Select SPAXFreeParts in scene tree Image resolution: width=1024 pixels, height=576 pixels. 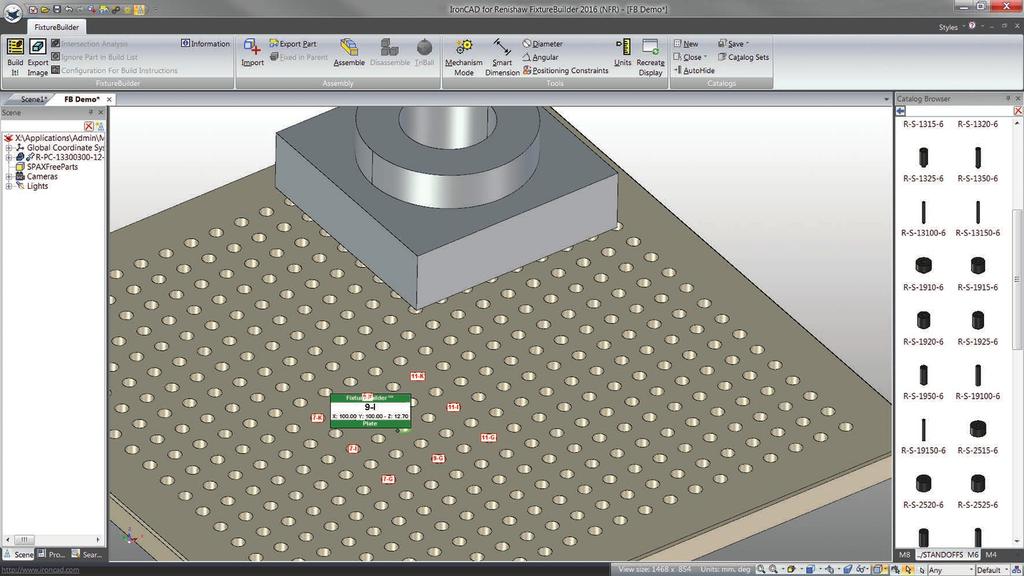[52, 167]
